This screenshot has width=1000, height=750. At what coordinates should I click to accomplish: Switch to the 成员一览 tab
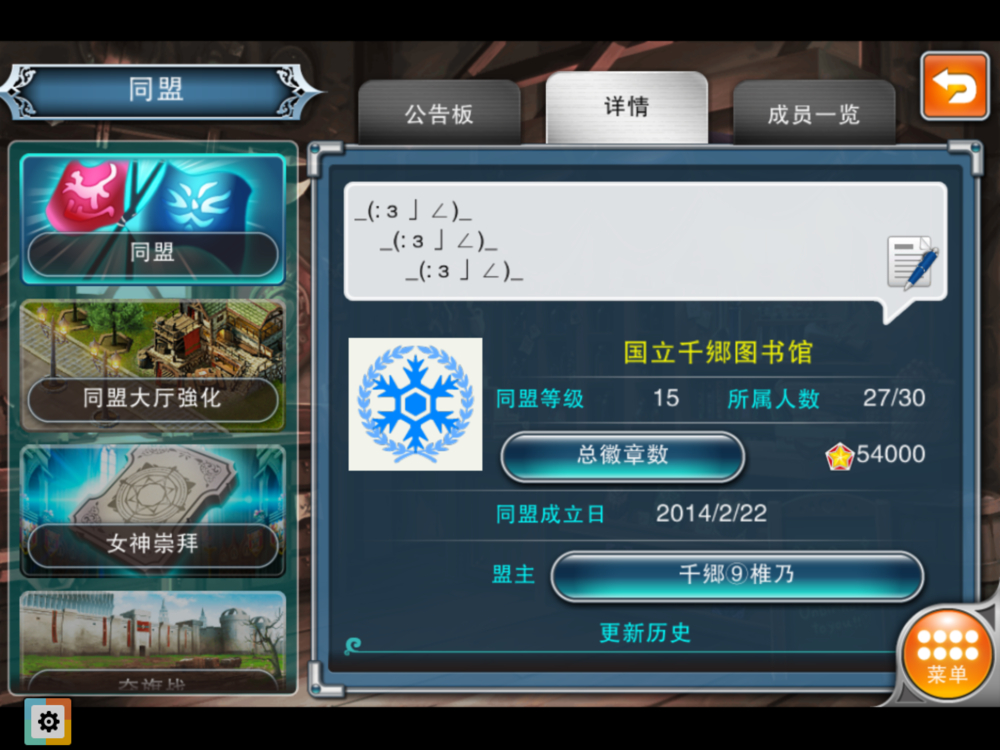(814, 114)
